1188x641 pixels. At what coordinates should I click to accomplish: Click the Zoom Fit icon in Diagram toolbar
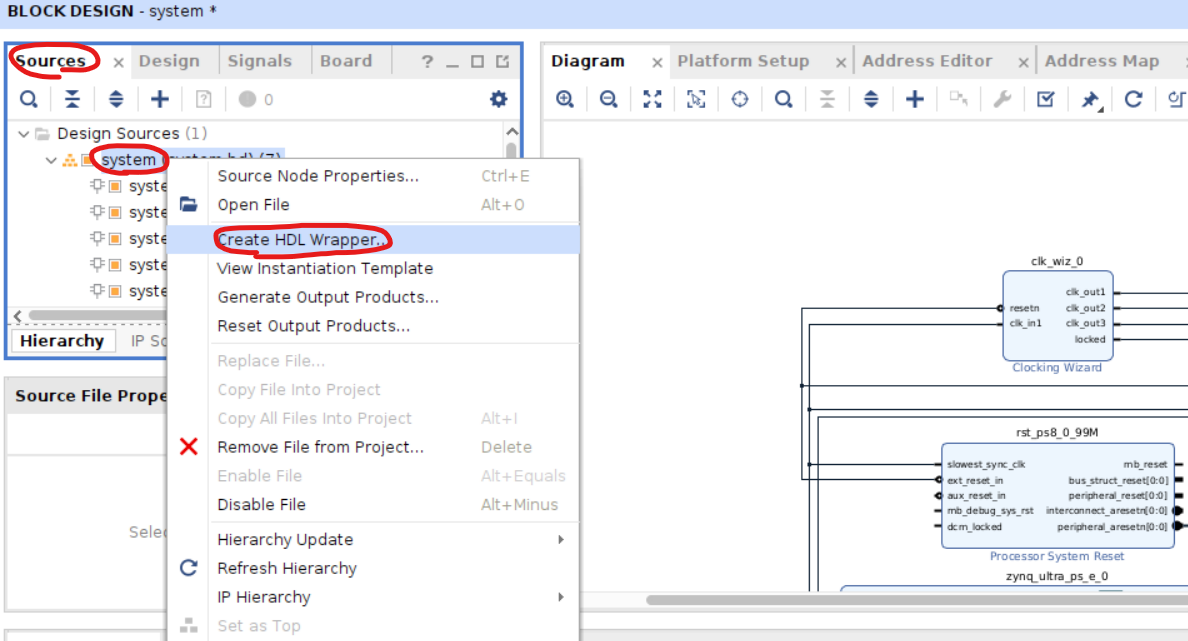[652, 99]
